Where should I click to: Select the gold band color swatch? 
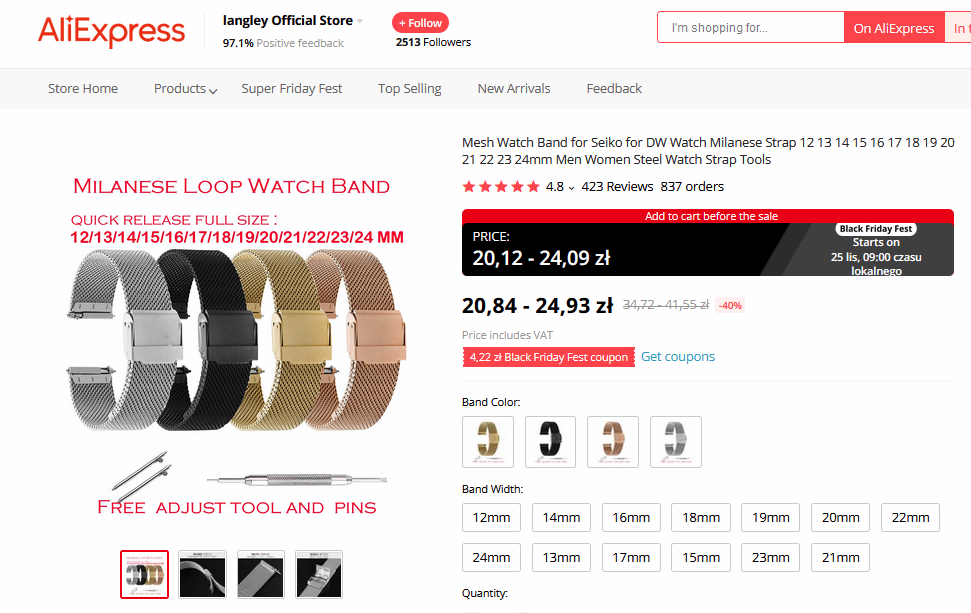(488, 441)
